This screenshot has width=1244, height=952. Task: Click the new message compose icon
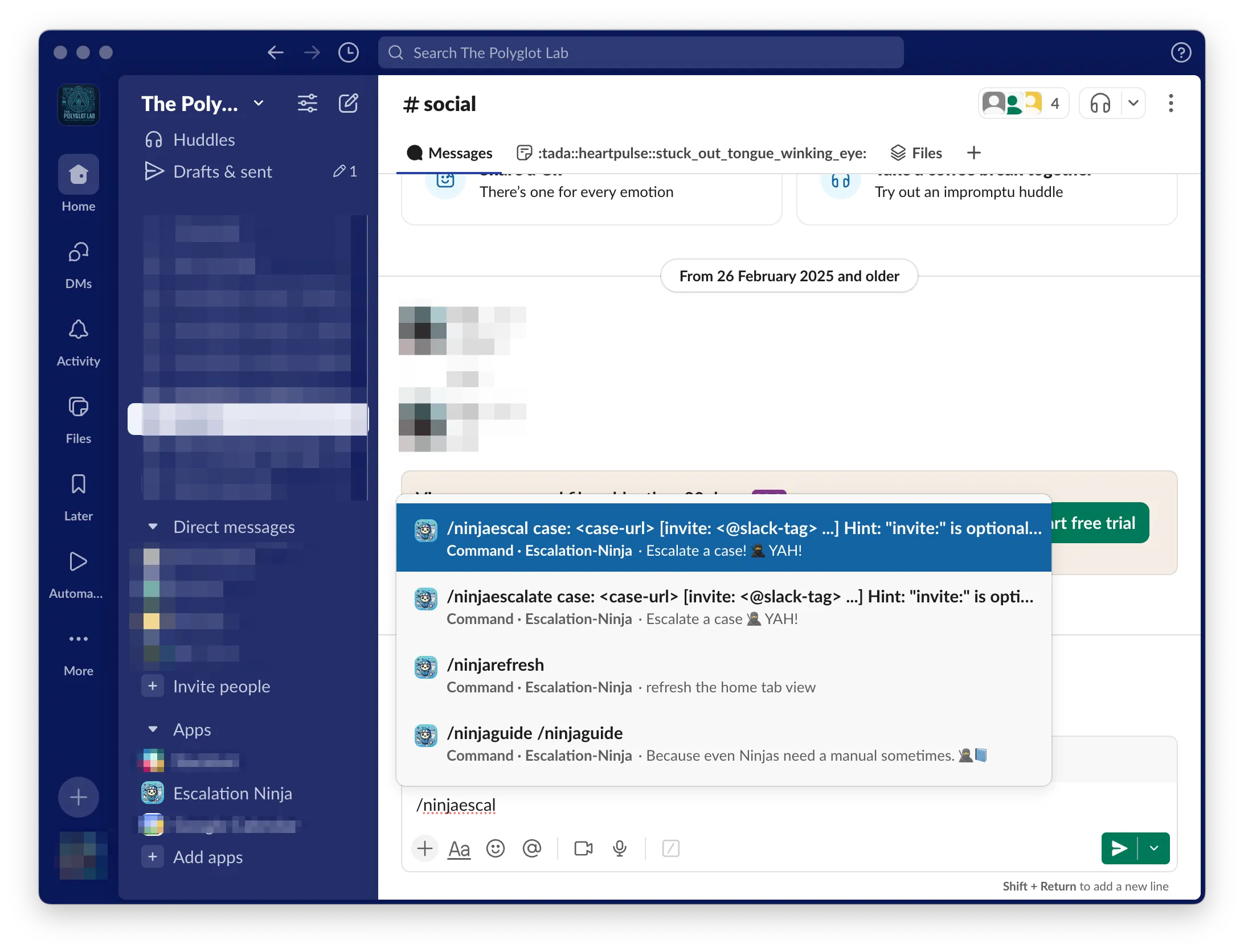(348, 104)
